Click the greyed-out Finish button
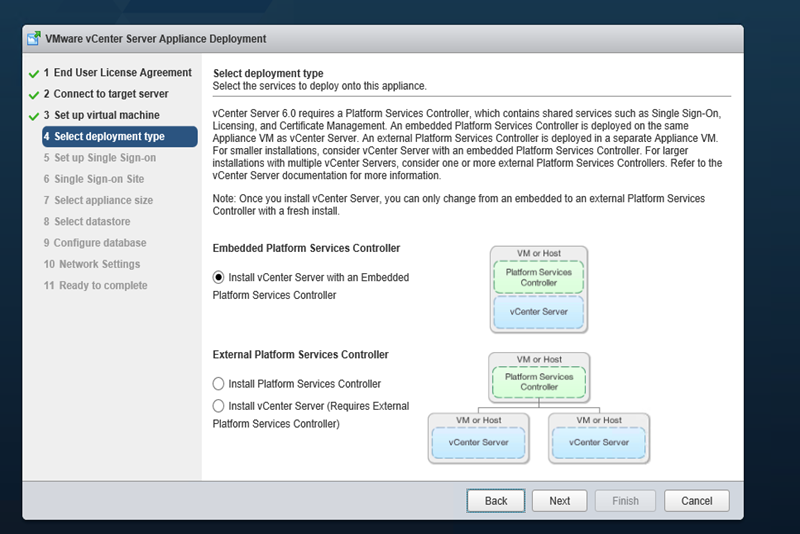Screen dimensions: 800x534 pos(625,501)
